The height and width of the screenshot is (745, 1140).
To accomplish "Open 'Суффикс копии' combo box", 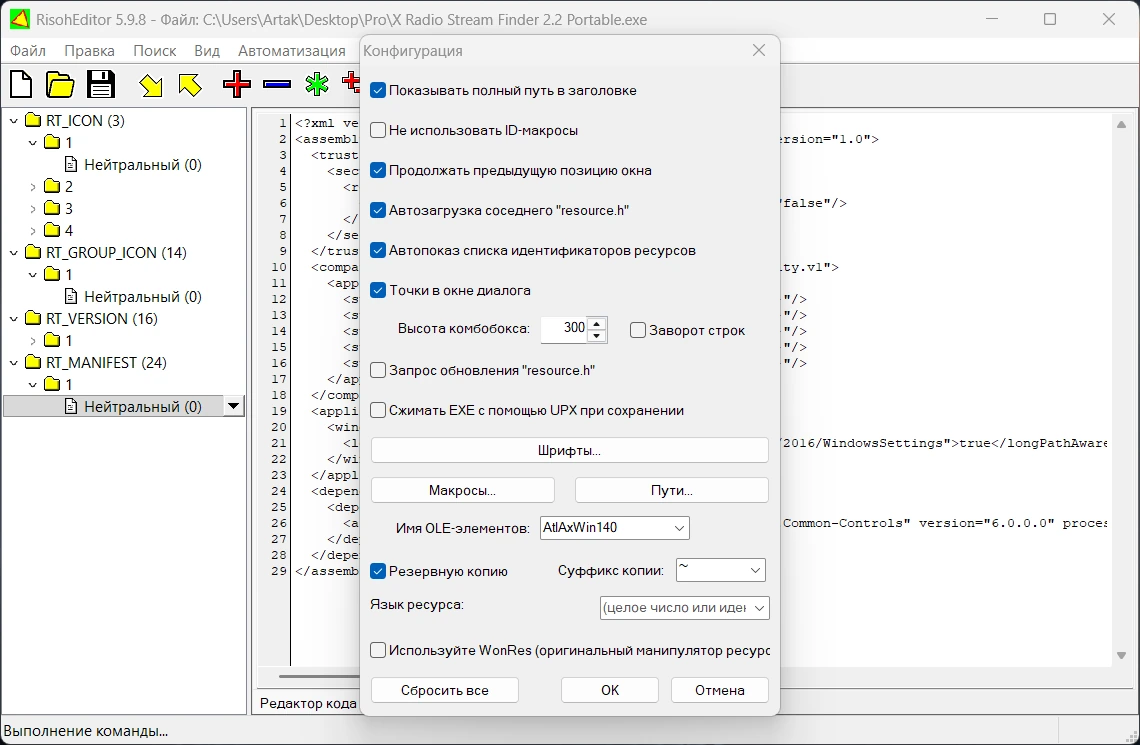I will pos(720,570).
